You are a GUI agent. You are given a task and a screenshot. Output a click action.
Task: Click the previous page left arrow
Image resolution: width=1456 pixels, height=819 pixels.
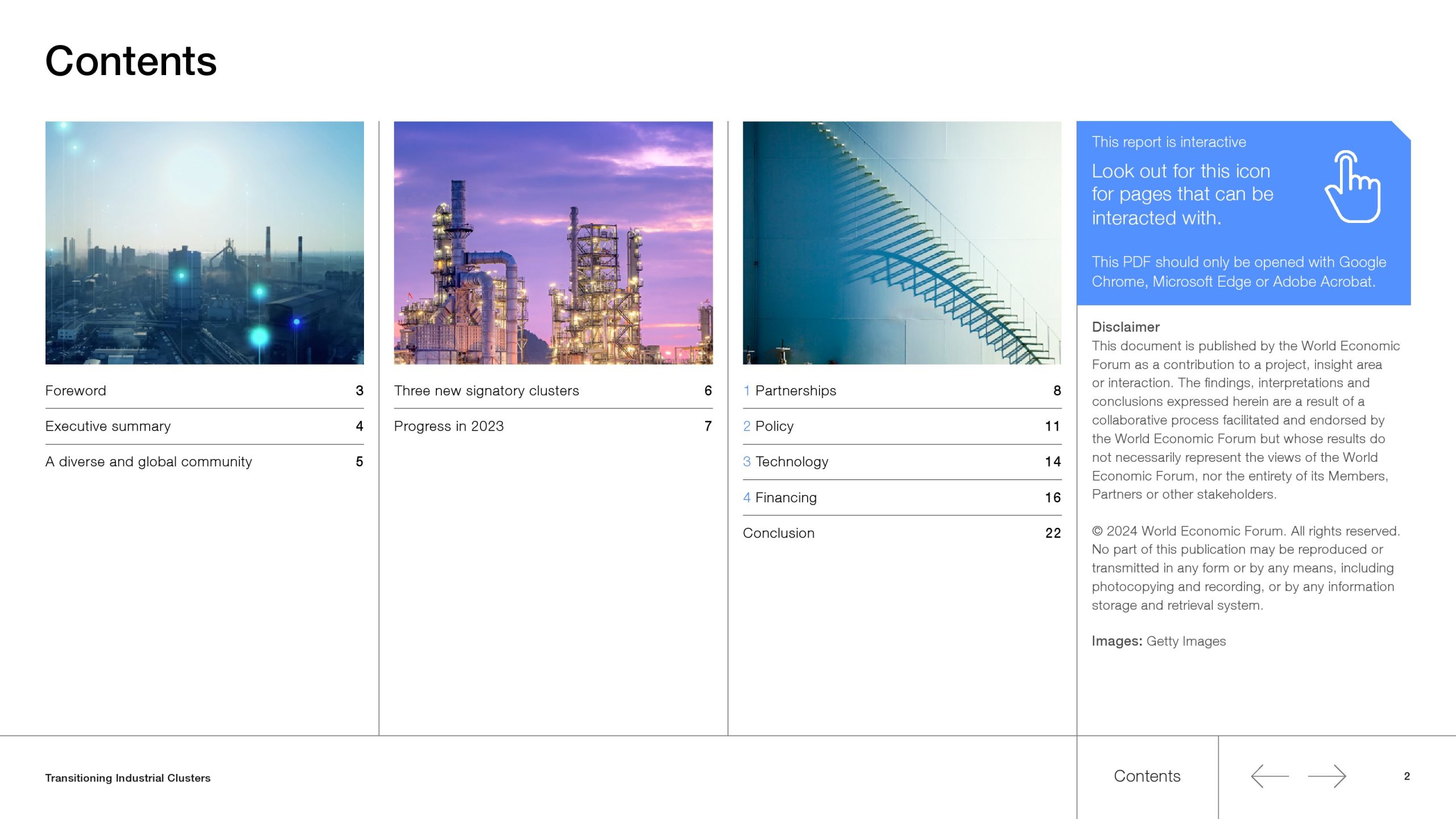click(1269, 776)
